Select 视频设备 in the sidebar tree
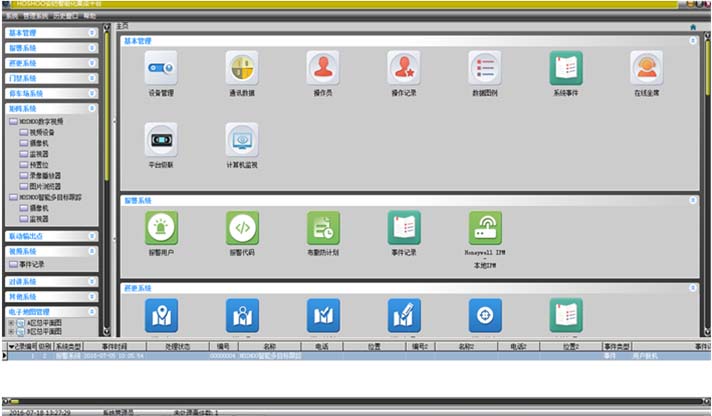712x416 pixels. (42, 131)
